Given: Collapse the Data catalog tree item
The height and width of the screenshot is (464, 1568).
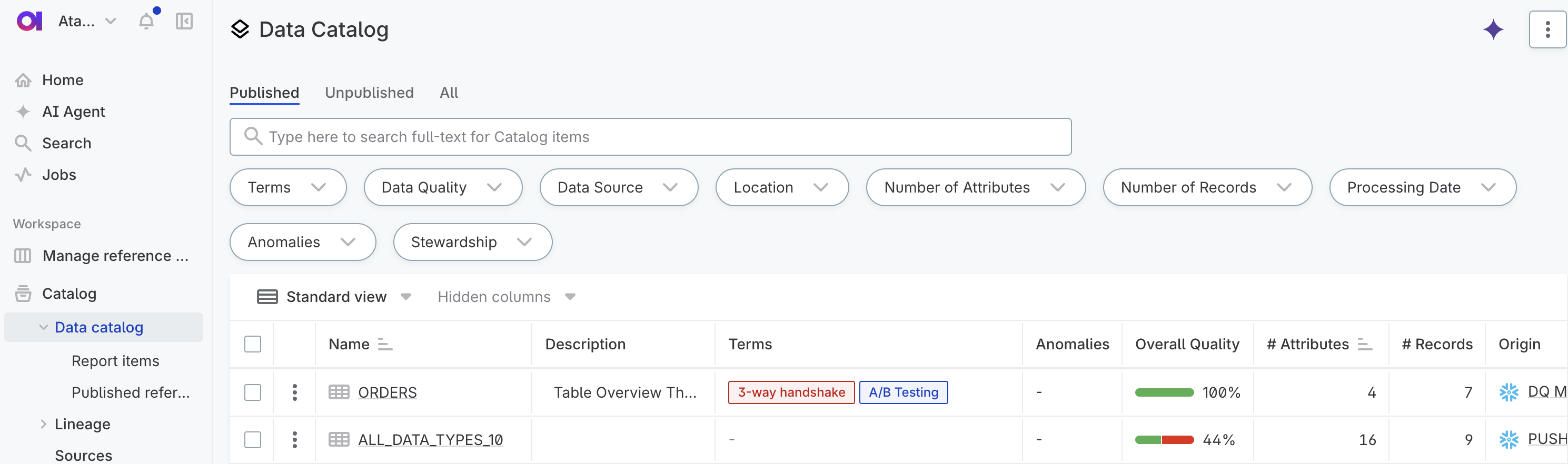Looking at the screenshot, I should coord(43,327).
